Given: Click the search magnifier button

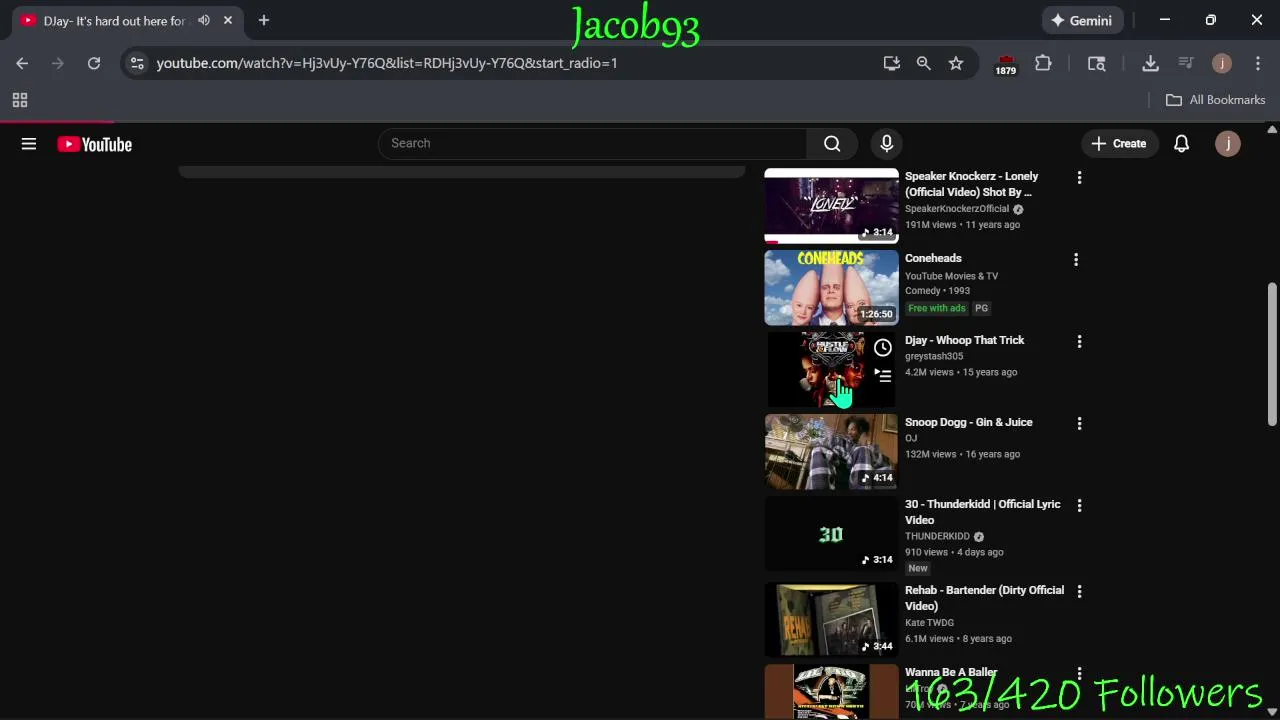Looking at the screenshot, I should click(832, 144).
